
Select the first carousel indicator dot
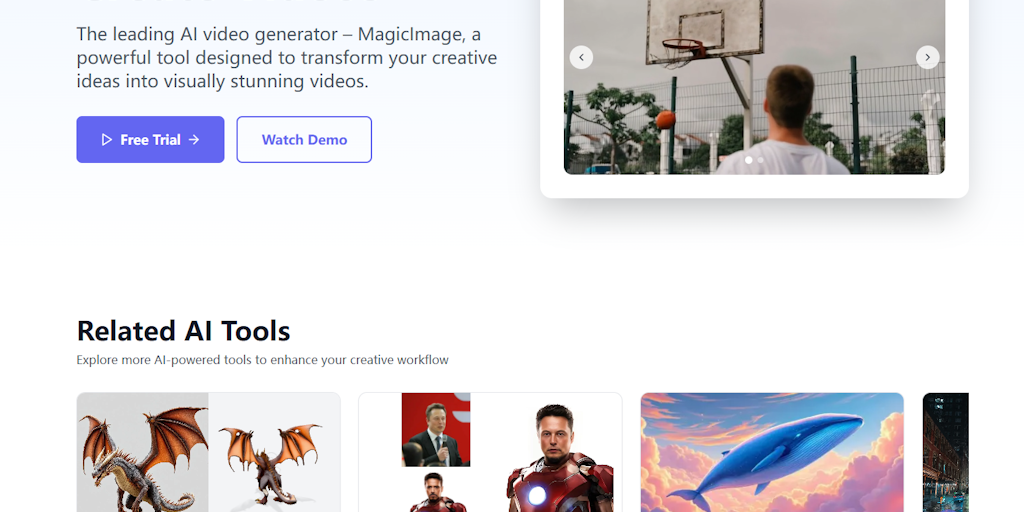click(748, 160)
